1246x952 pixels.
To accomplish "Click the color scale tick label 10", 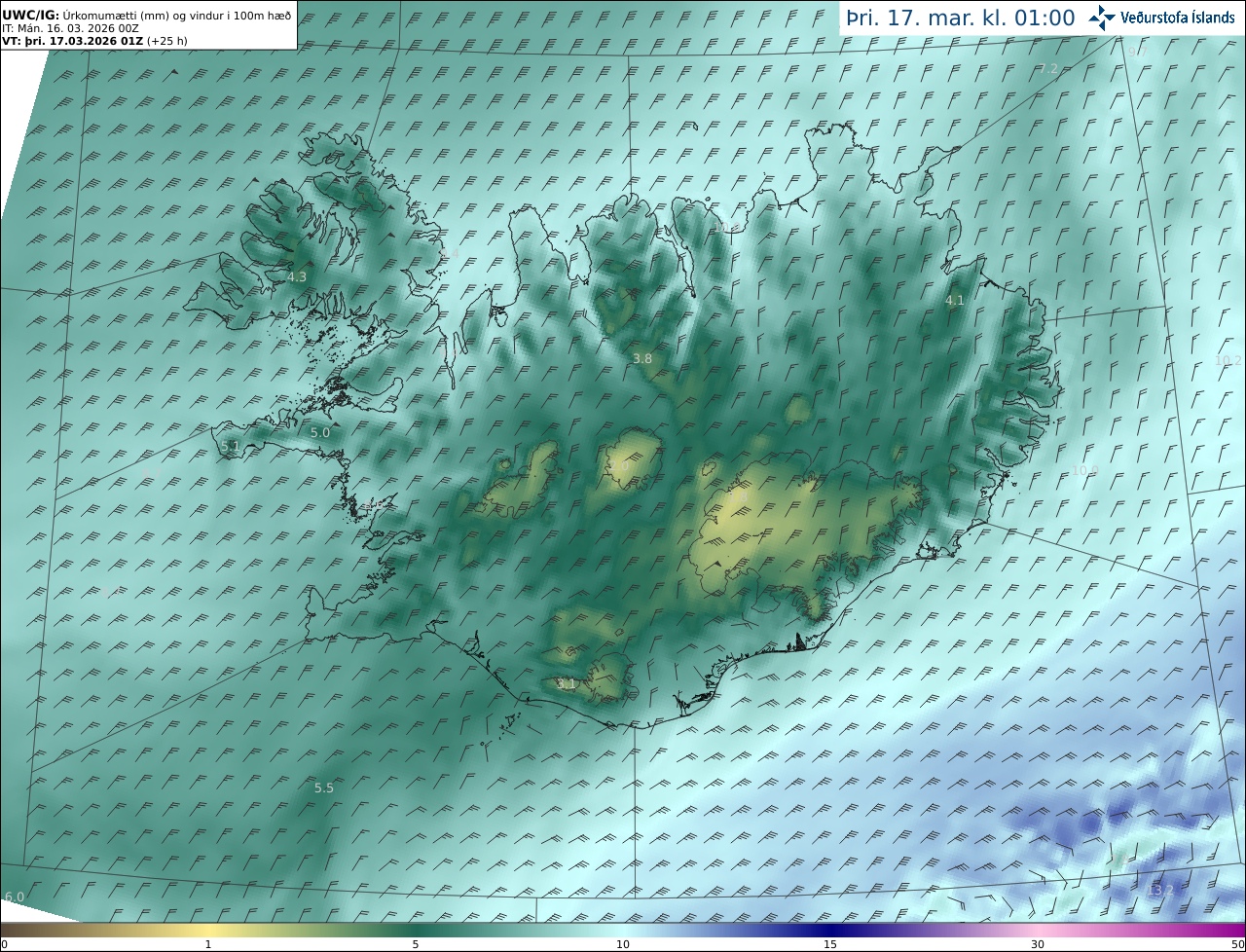I will (623, 944).
